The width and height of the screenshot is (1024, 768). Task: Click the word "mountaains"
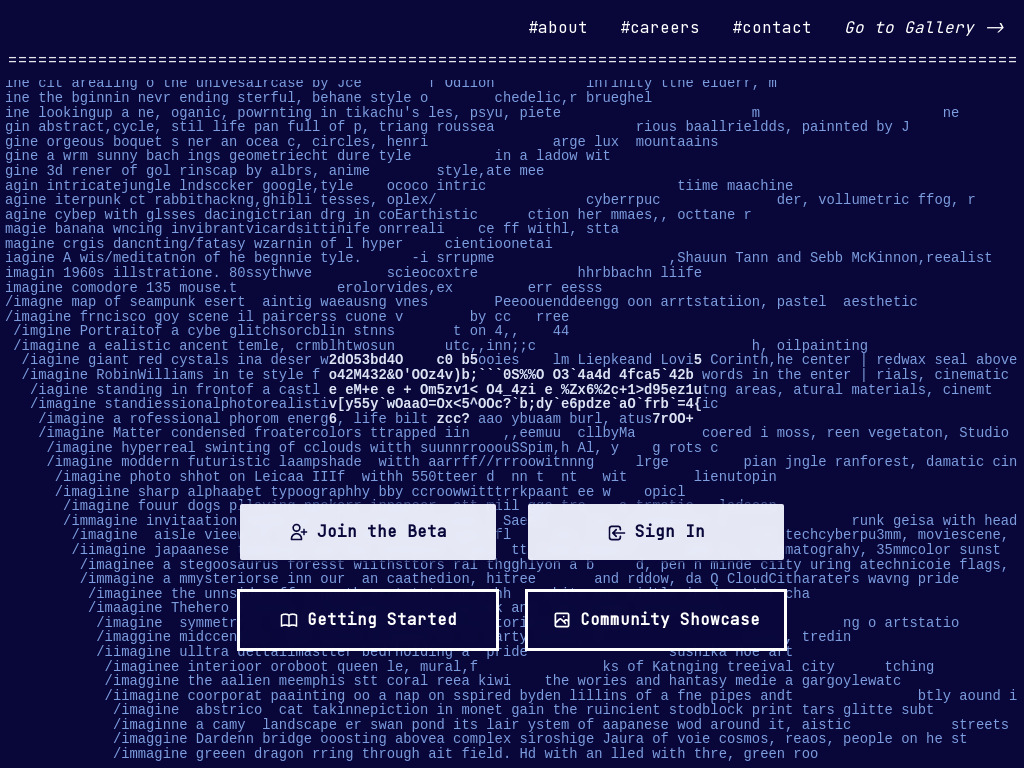pyautogui.click(x=677, y=142)
